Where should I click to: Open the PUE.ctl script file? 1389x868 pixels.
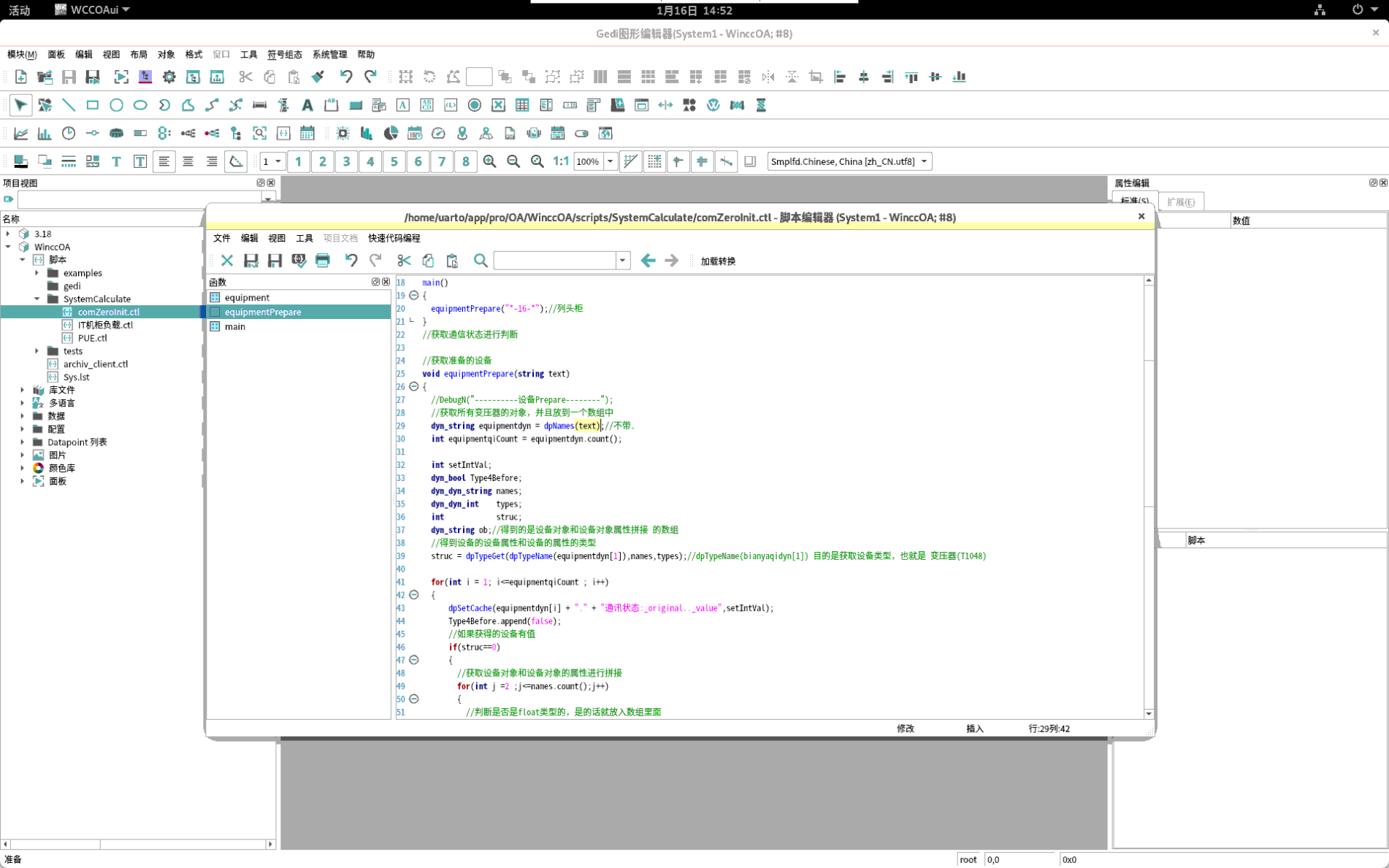[92, 338]
